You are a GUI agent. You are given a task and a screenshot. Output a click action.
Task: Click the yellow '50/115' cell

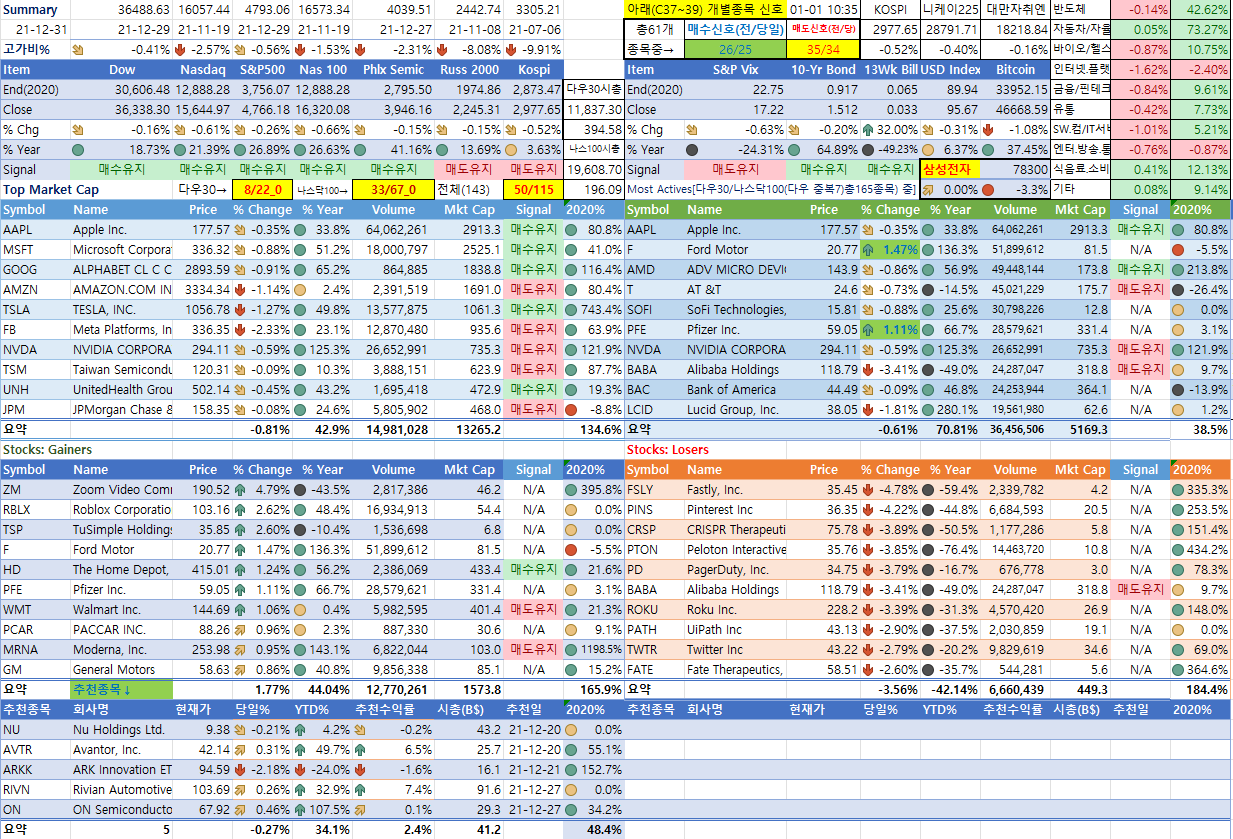pos(533,189)
